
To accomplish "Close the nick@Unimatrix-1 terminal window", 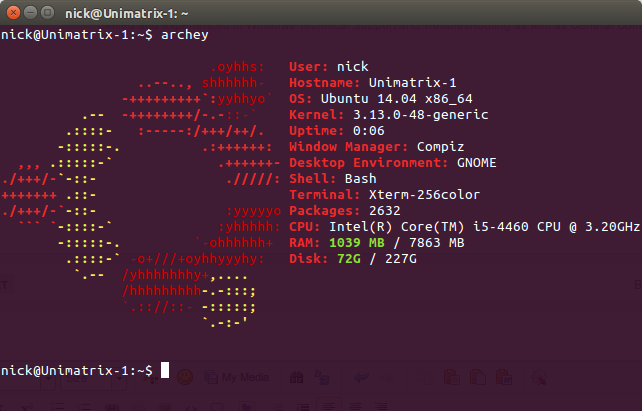I will (x=14, y=13).
